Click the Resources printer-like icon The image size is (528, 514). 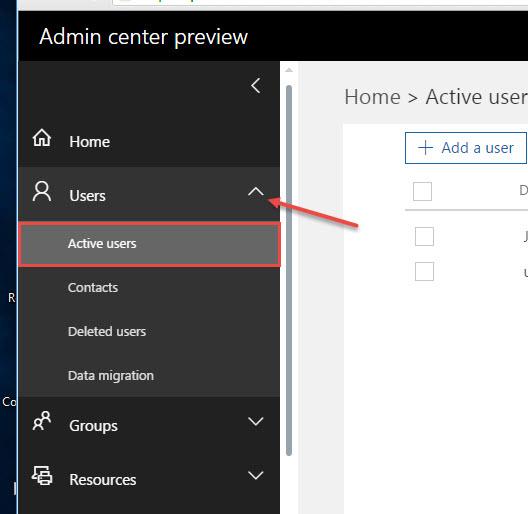pos(42,475)
